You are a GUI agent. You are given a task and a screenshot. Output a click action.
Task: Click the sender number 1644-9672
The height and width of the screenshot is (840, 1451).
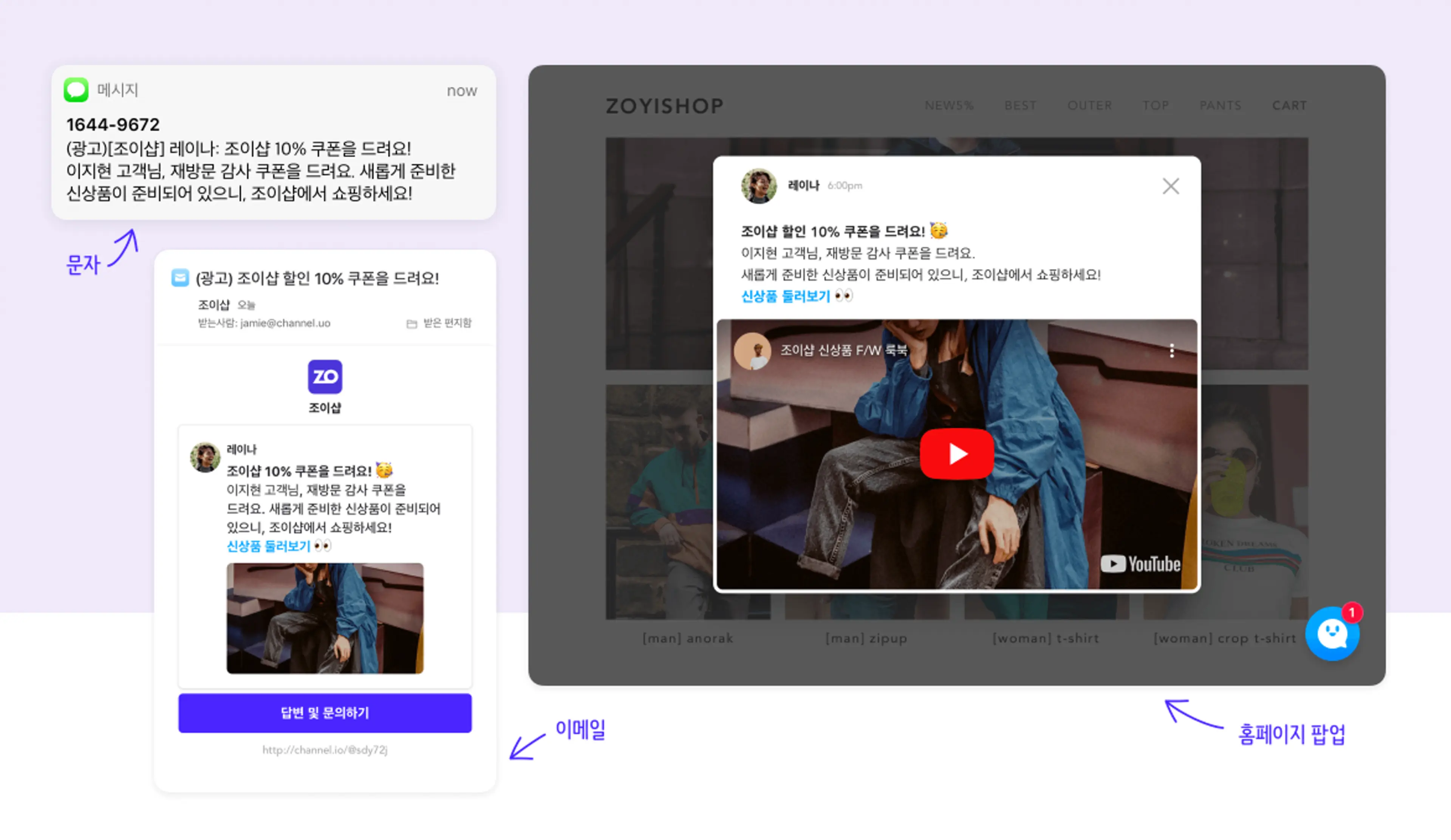coord(113,124)
